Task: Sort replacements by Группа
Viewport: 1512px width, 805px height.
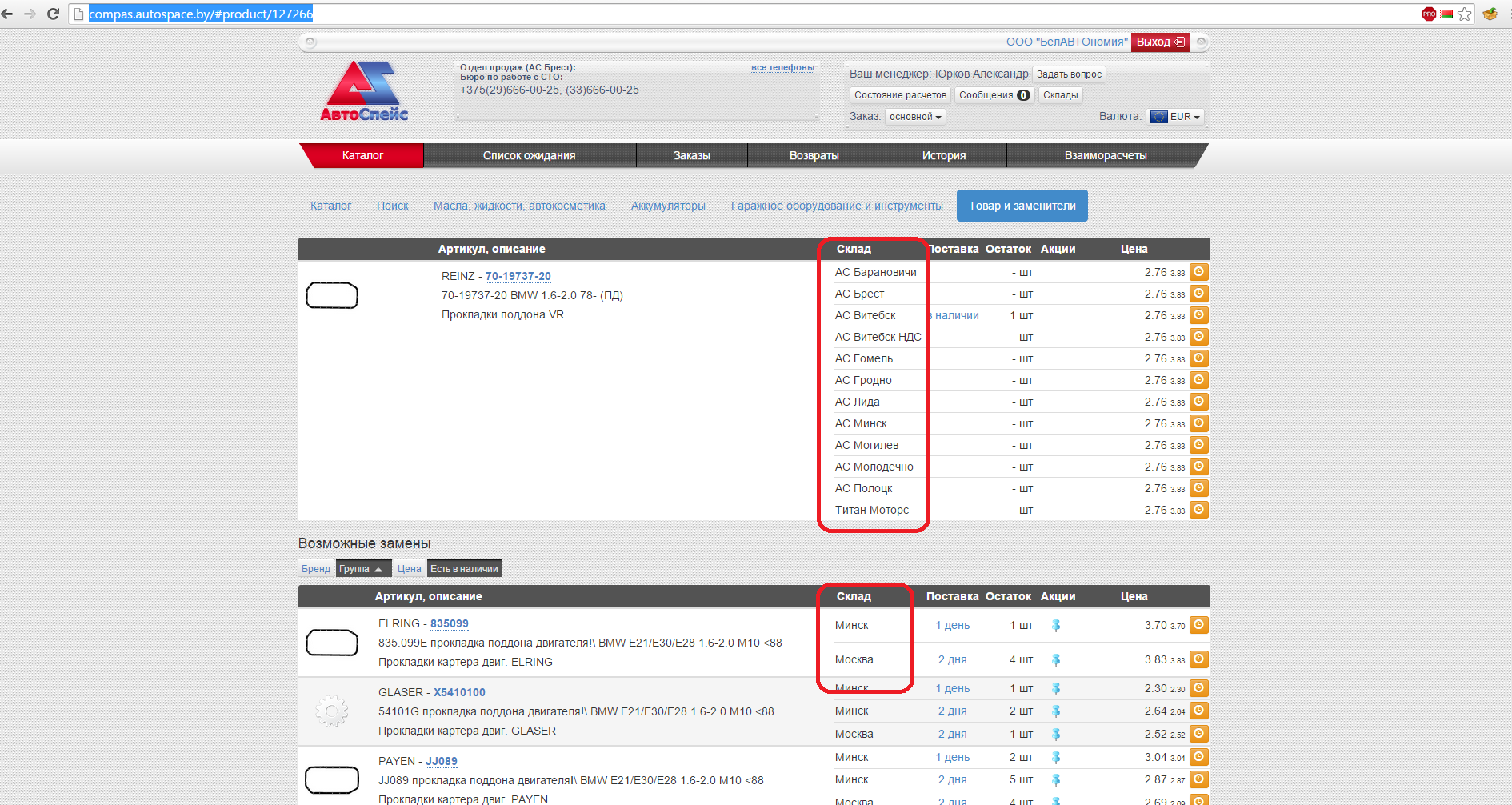Action: (x=363, y=569)
